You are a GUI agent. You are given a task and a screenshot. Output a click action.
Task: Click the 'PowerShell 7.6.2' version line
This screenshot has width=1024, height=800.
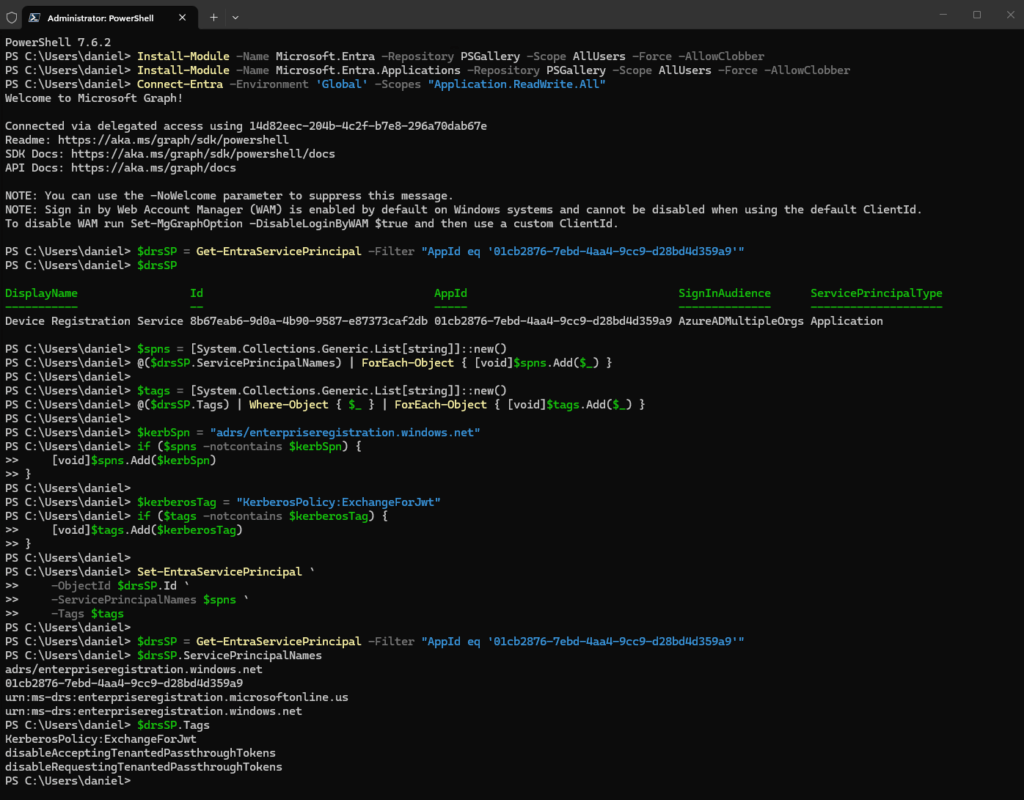(x=58, y=42)
